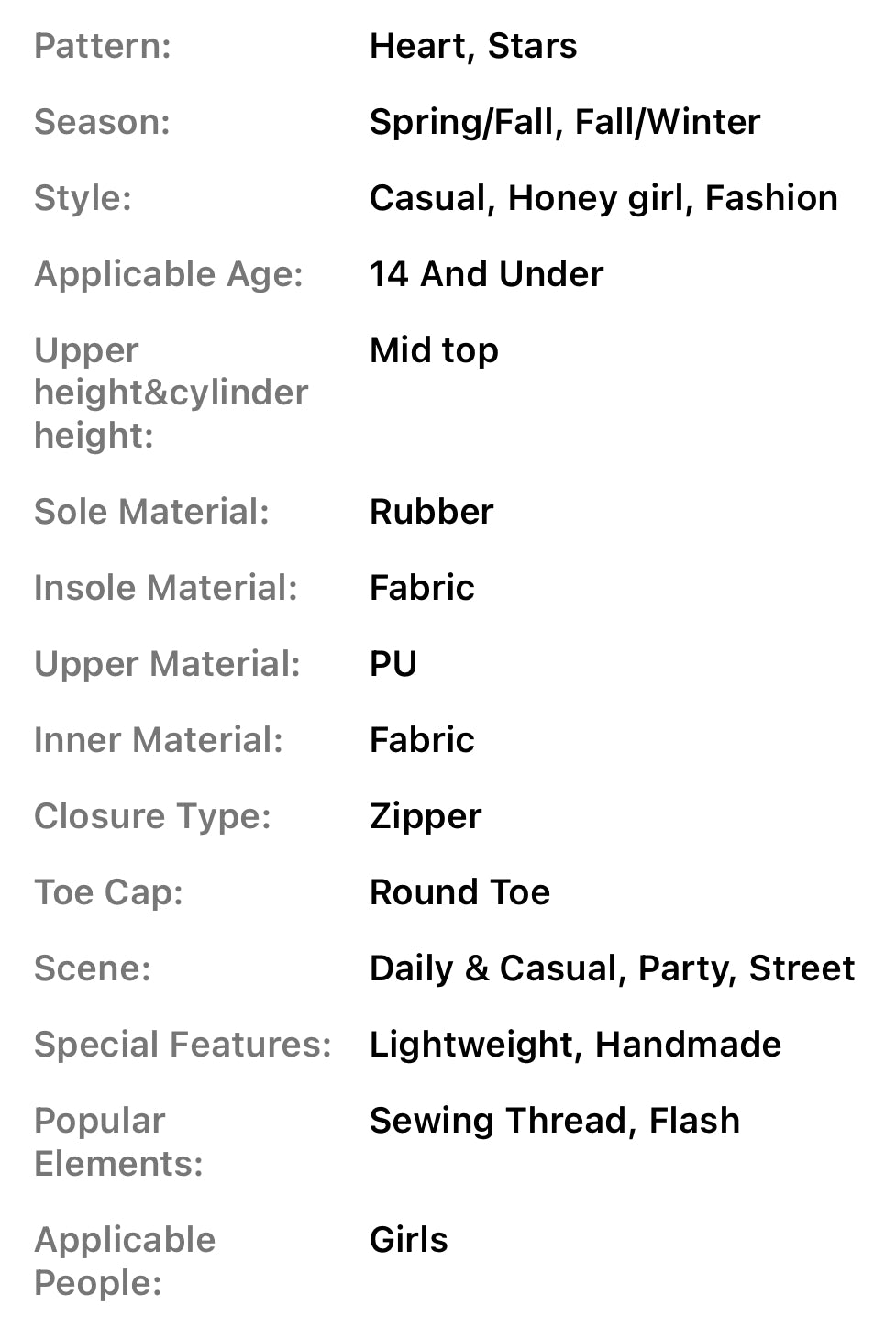This screenshot has height=1317, width=896.
Task: Select the "Zipper" closure type value
Action: (x=426, y=816)
